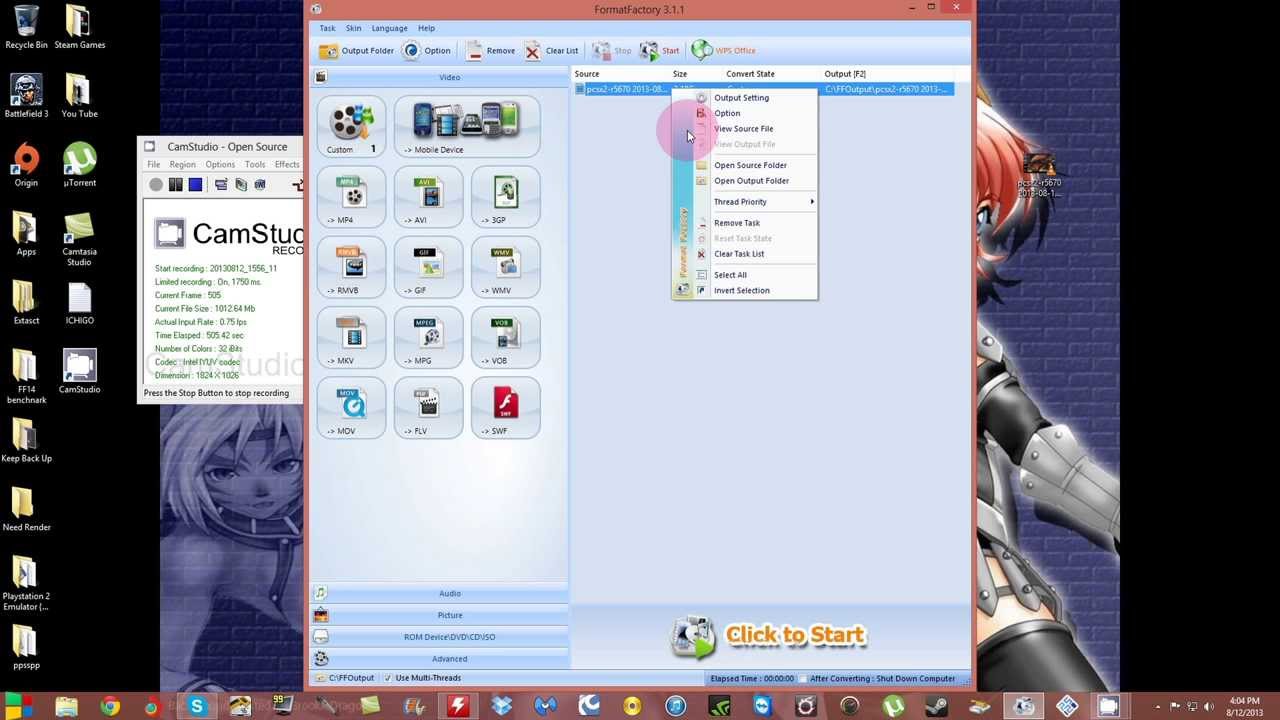Open Chrome from the taskbar
The height and width of the screenshot is (720, 1280).
coord(109,707)
